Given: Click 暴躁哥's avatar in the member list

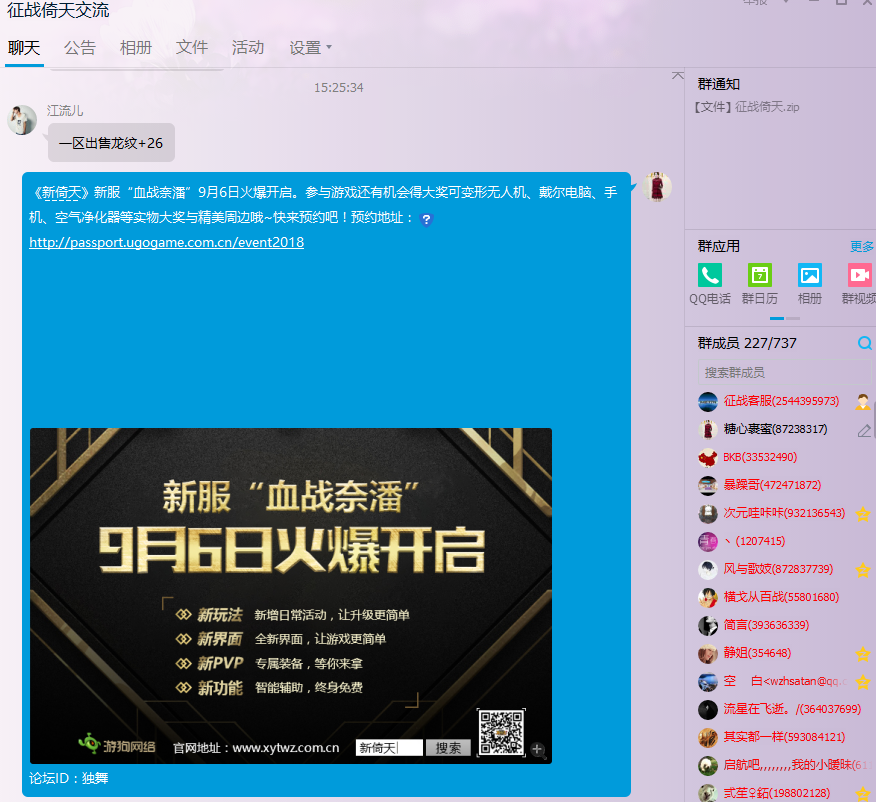Looking at the screenshot, I should click(x=708, y=485).
